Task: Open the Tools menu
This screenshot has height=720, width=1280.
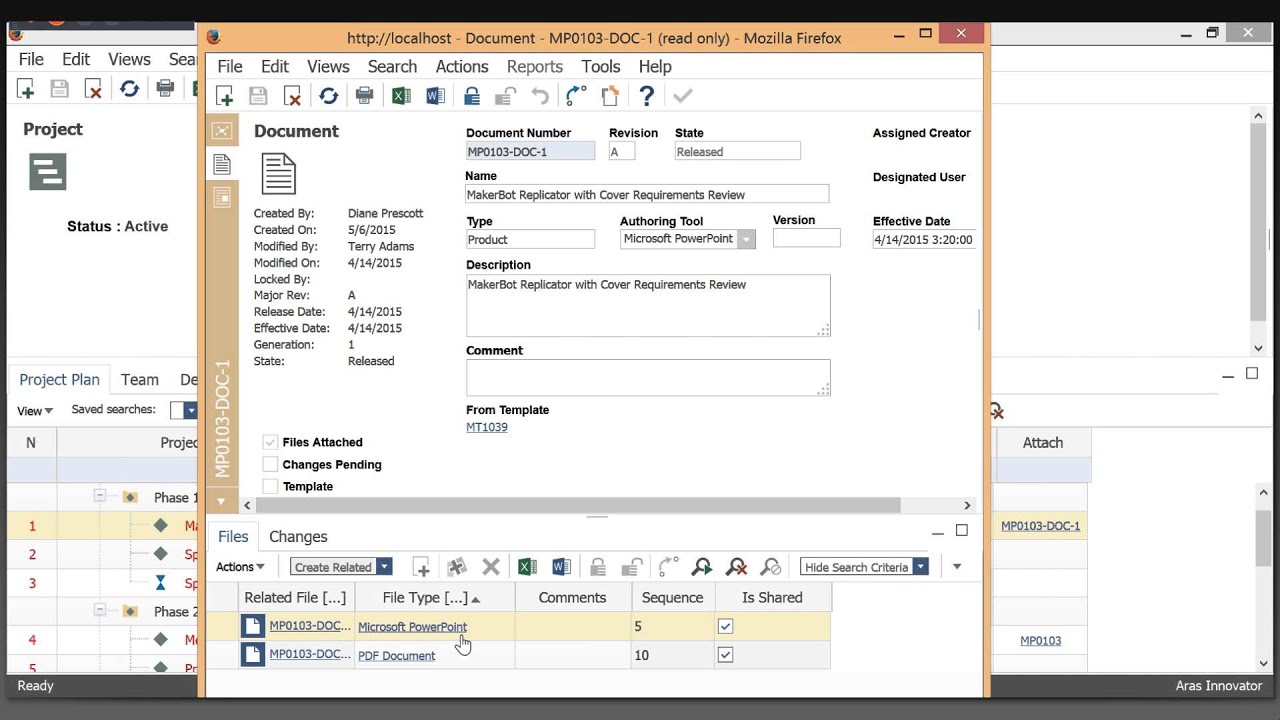Action: (x=601, y=67)
